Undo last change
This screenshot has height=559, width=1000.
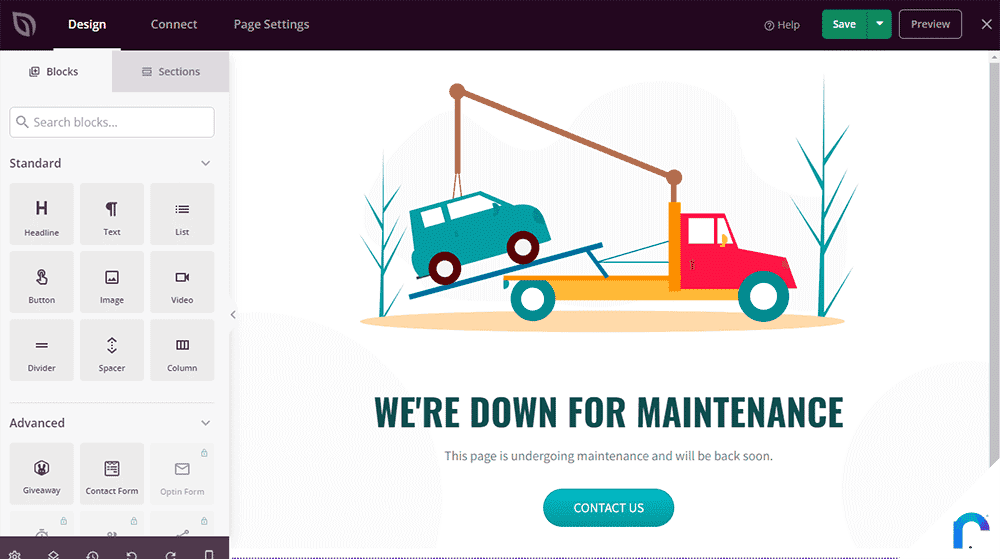[131, 555]
